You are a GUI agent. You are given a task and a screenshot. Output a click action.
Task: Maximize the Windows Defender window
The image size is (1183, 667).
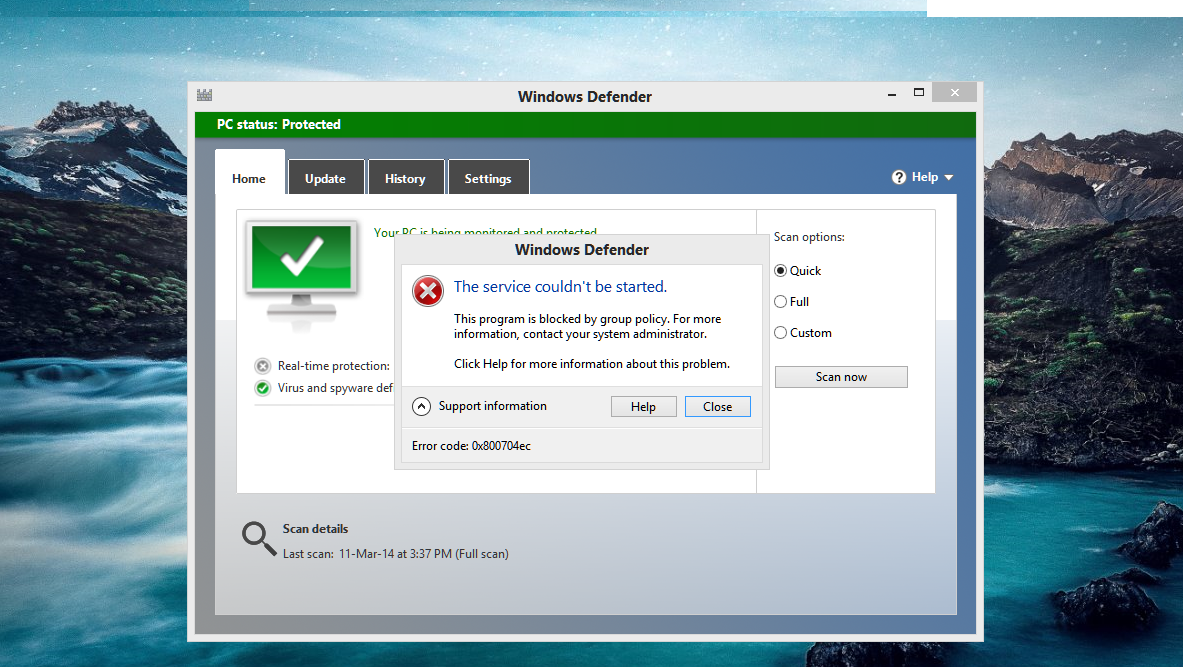919,93
